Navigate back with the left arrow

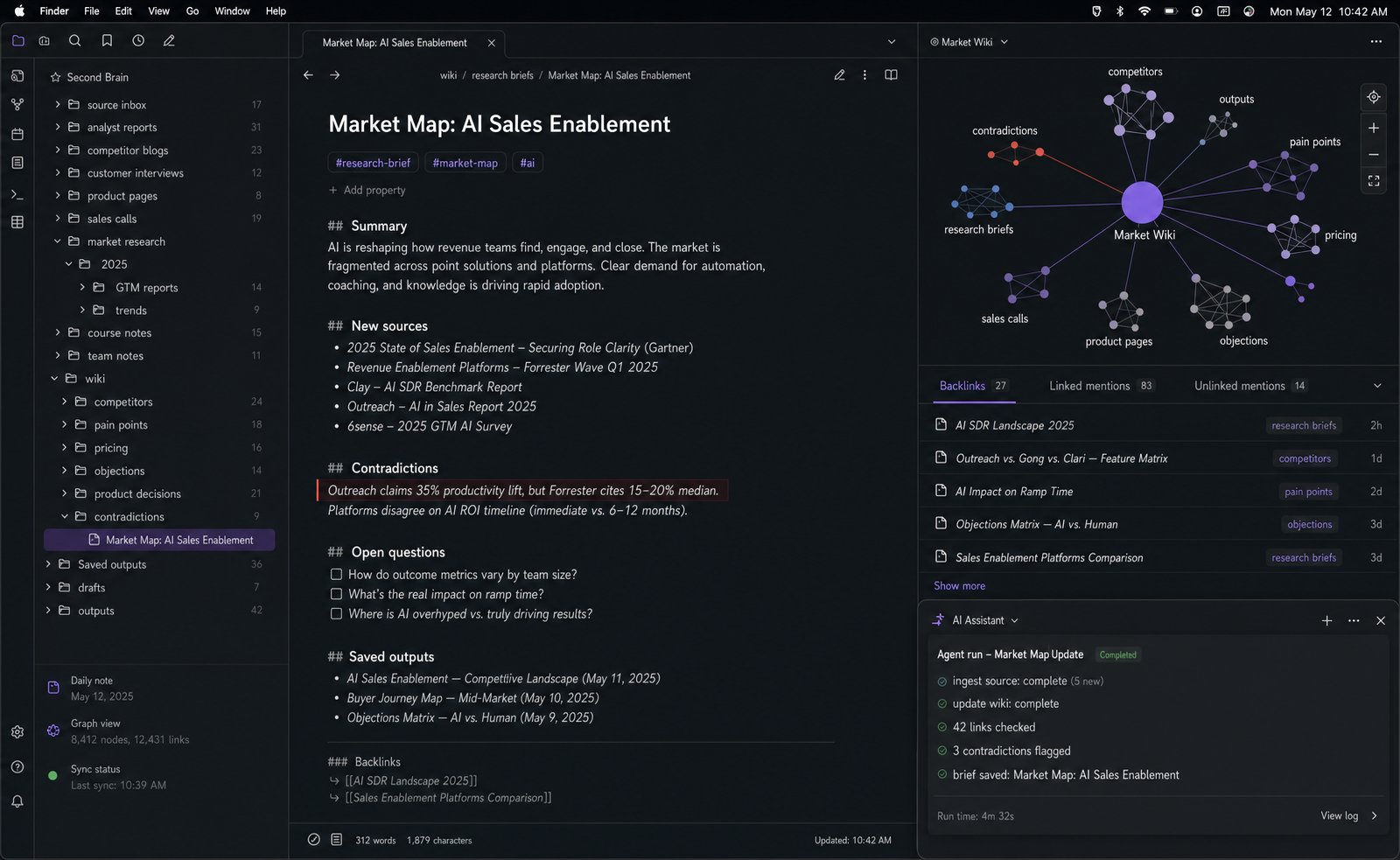pyautogui.click(x=308, y=75)
